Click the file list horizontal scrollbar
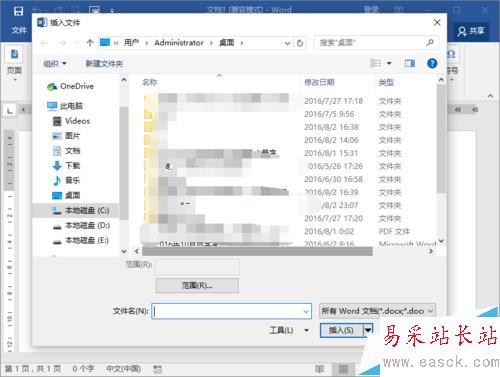The image size is (500, 377). click(x=257, y=251)
